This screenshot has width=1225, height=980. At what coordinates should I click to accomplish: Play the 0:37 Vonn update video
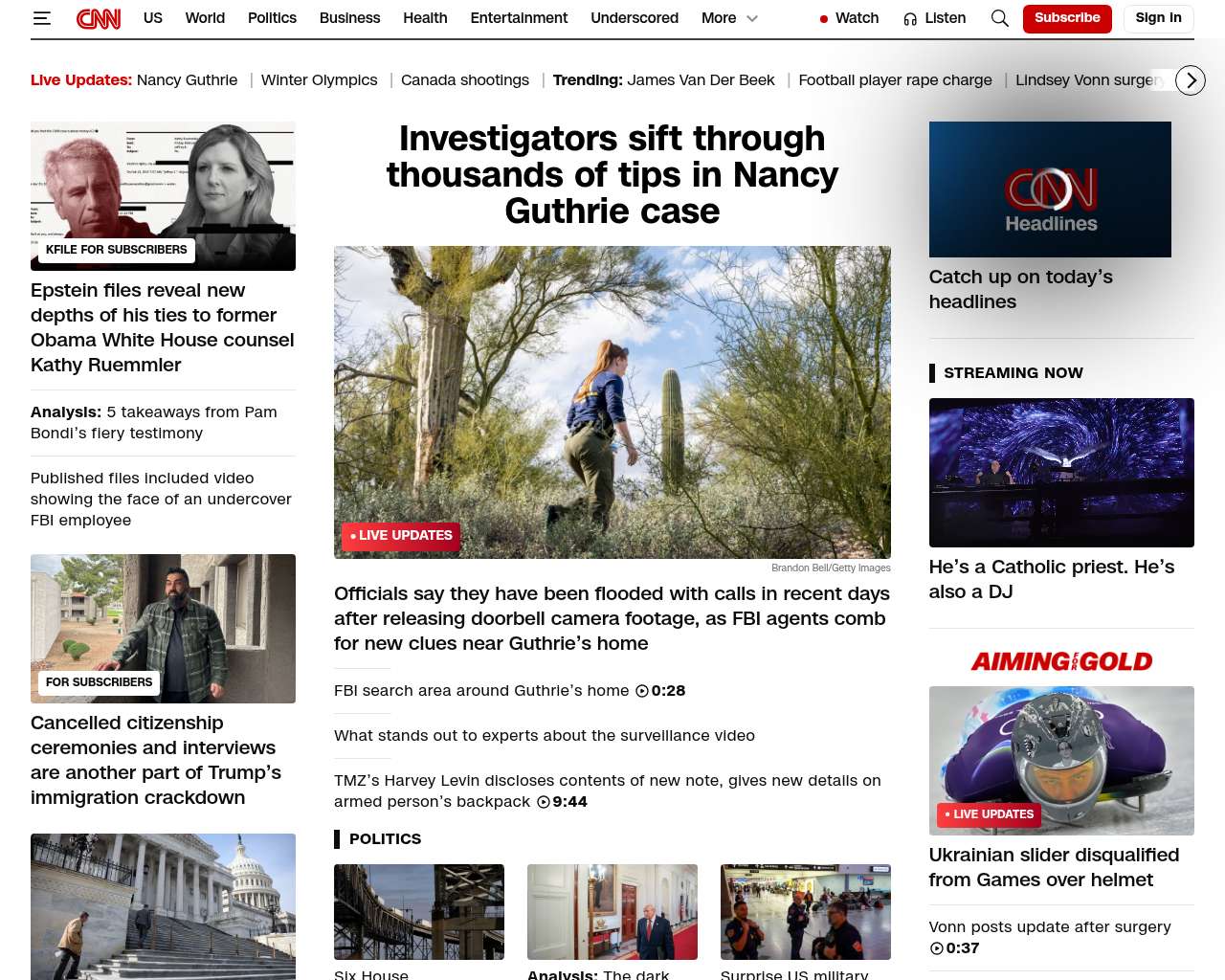(936, 948)
